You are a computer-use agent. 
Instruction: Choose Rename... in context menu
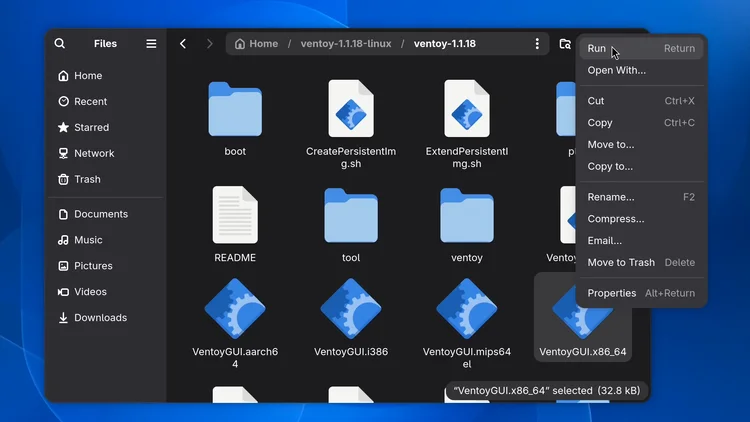click(x=641, y=197)
